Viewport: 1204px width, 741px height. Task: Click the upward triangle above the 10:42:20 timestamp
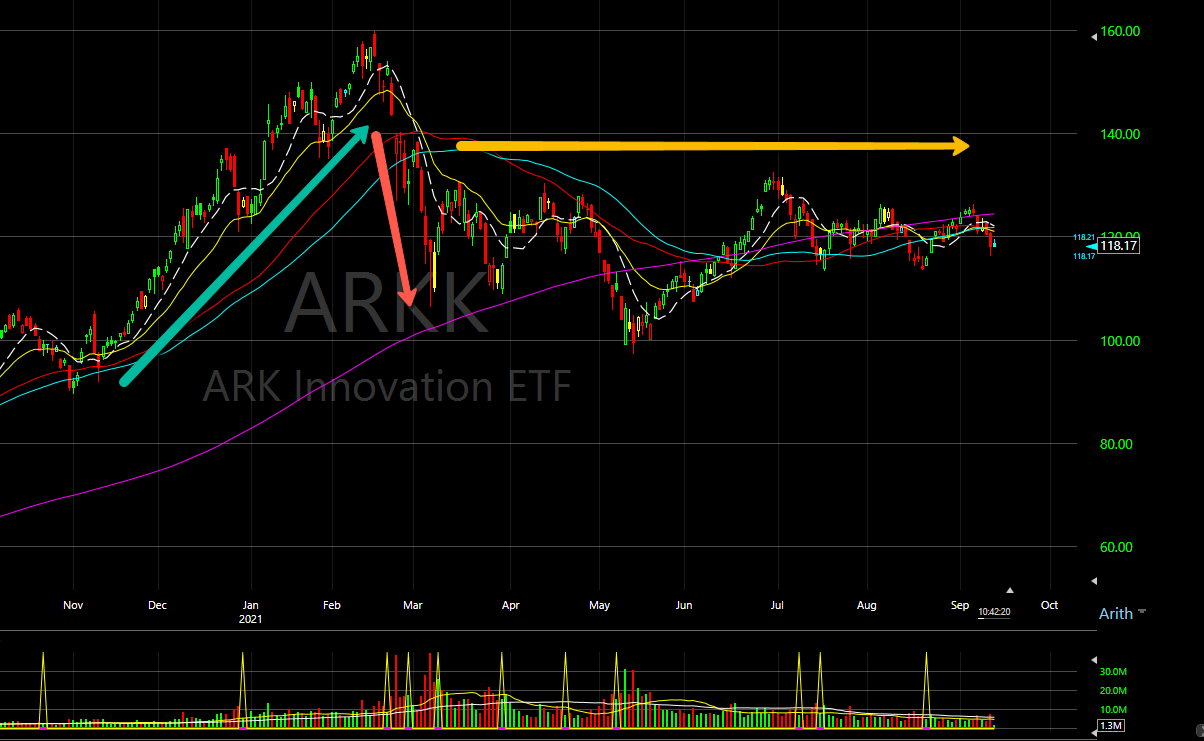[x=1010, y=590]
